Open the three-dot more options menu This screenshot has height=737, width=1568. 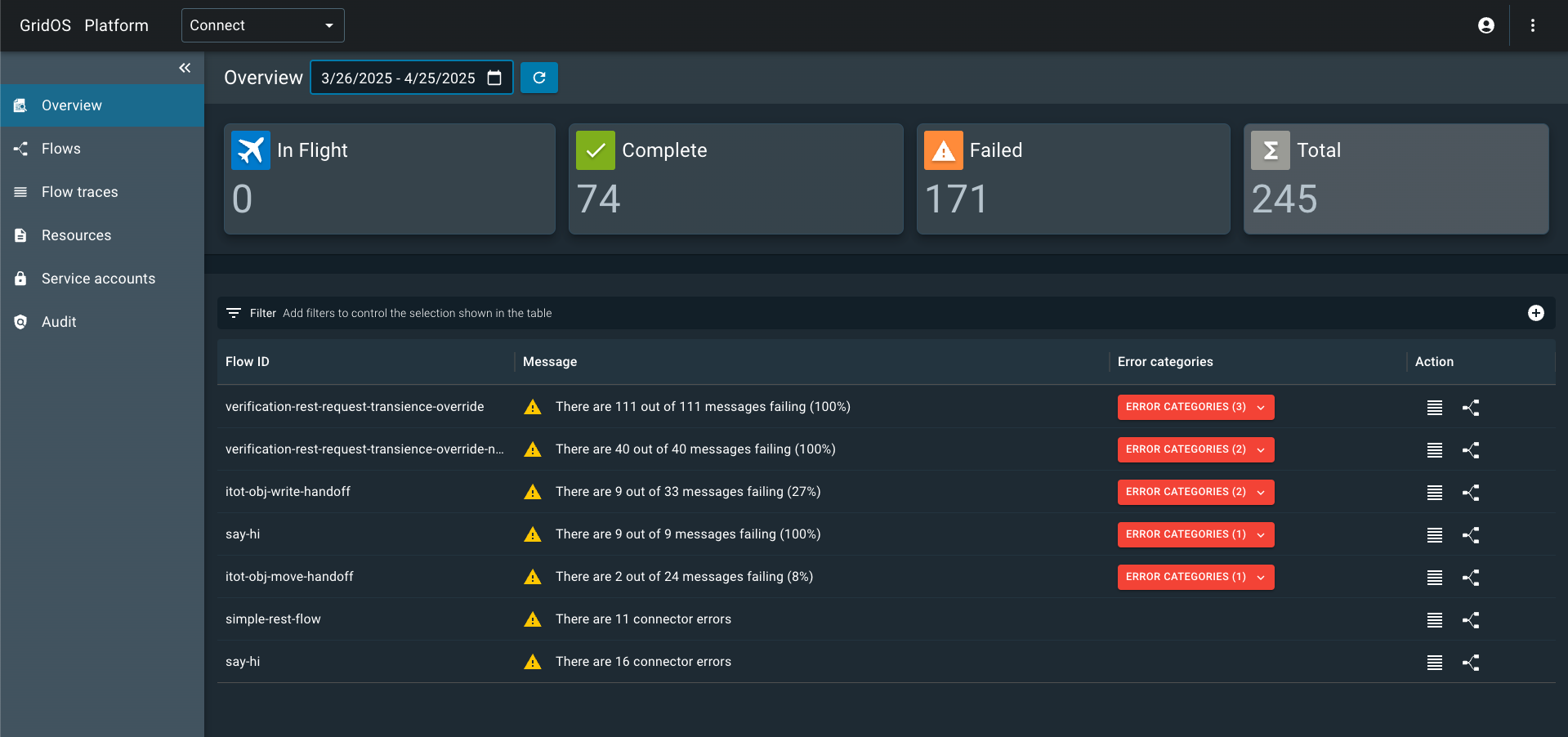1533,25
